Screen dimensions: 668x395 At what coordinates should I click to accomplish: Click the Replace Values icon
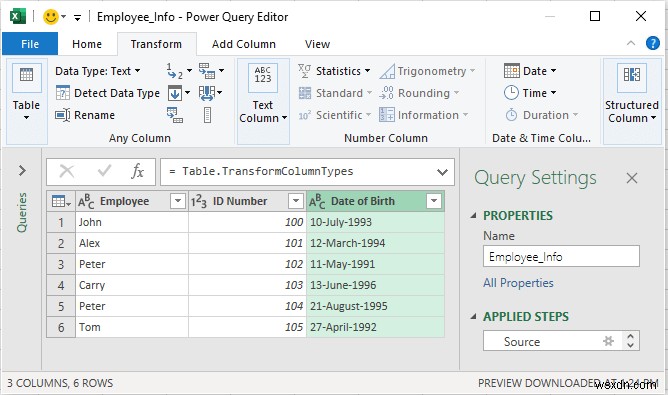pos(175,71)
